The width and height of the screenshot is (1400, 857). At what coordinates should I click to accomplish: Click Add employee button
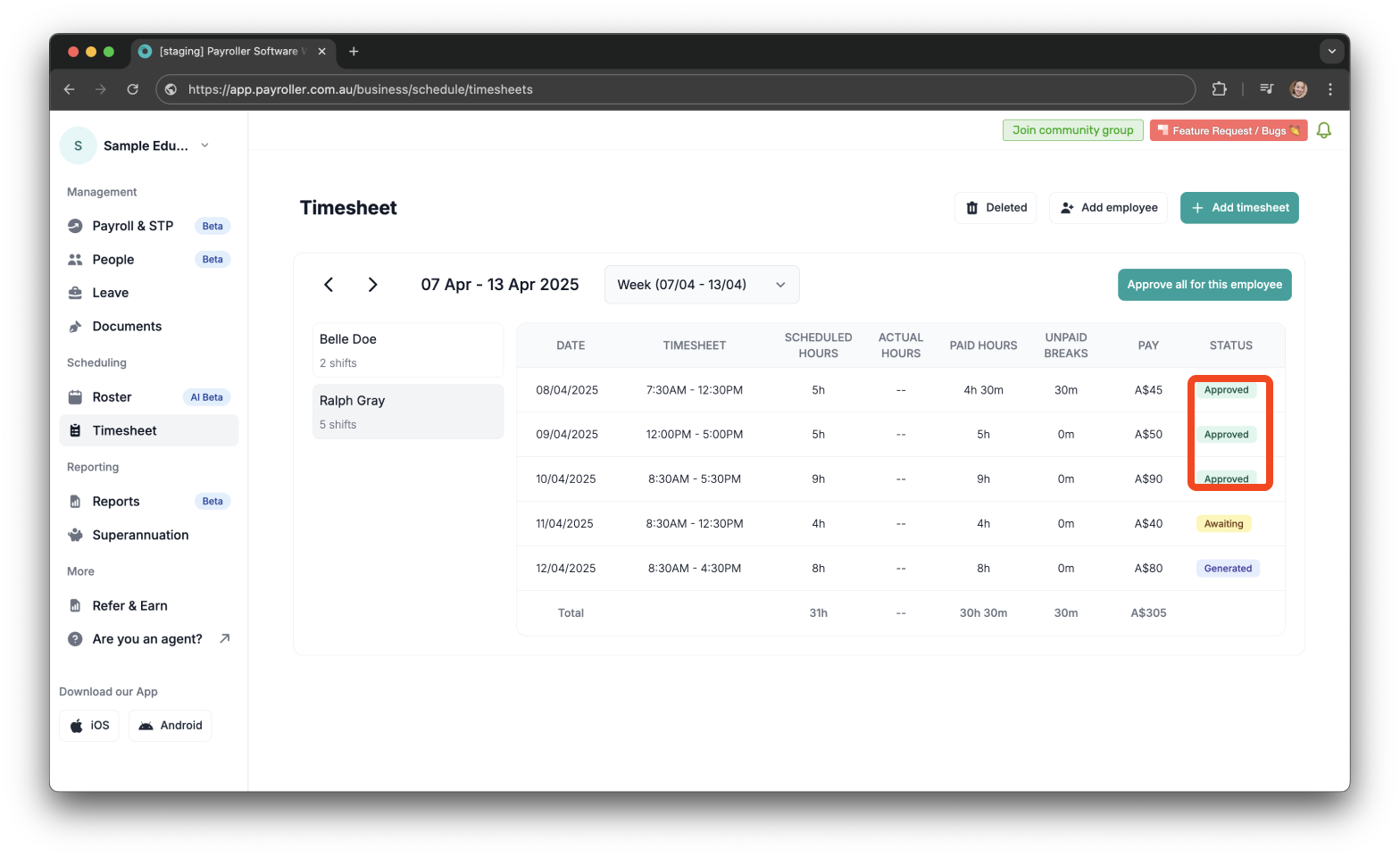point(1108,208)
